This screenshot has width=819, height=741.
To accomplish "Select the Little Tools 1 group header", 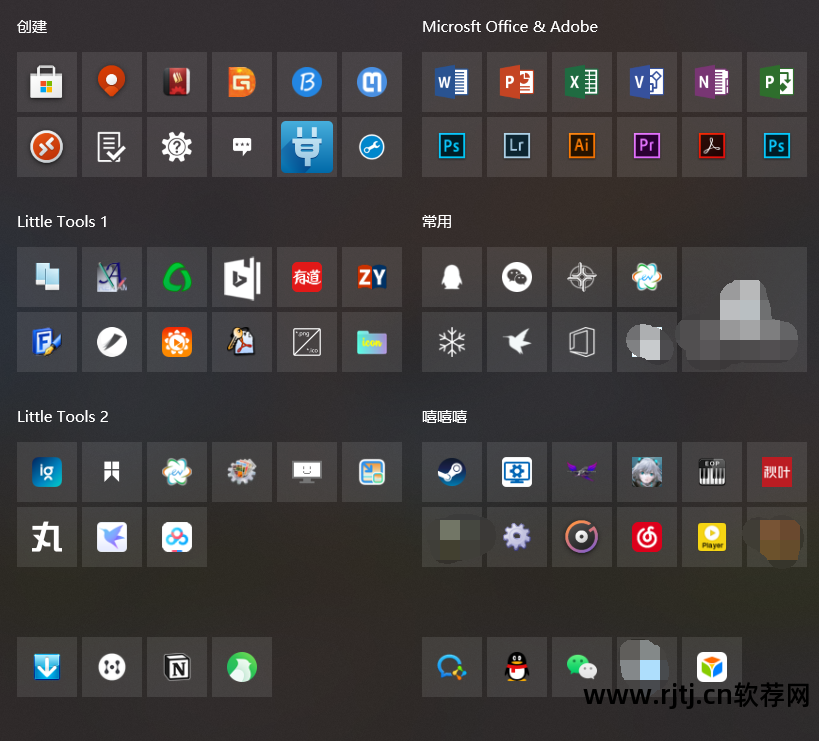I will point(62,221).
